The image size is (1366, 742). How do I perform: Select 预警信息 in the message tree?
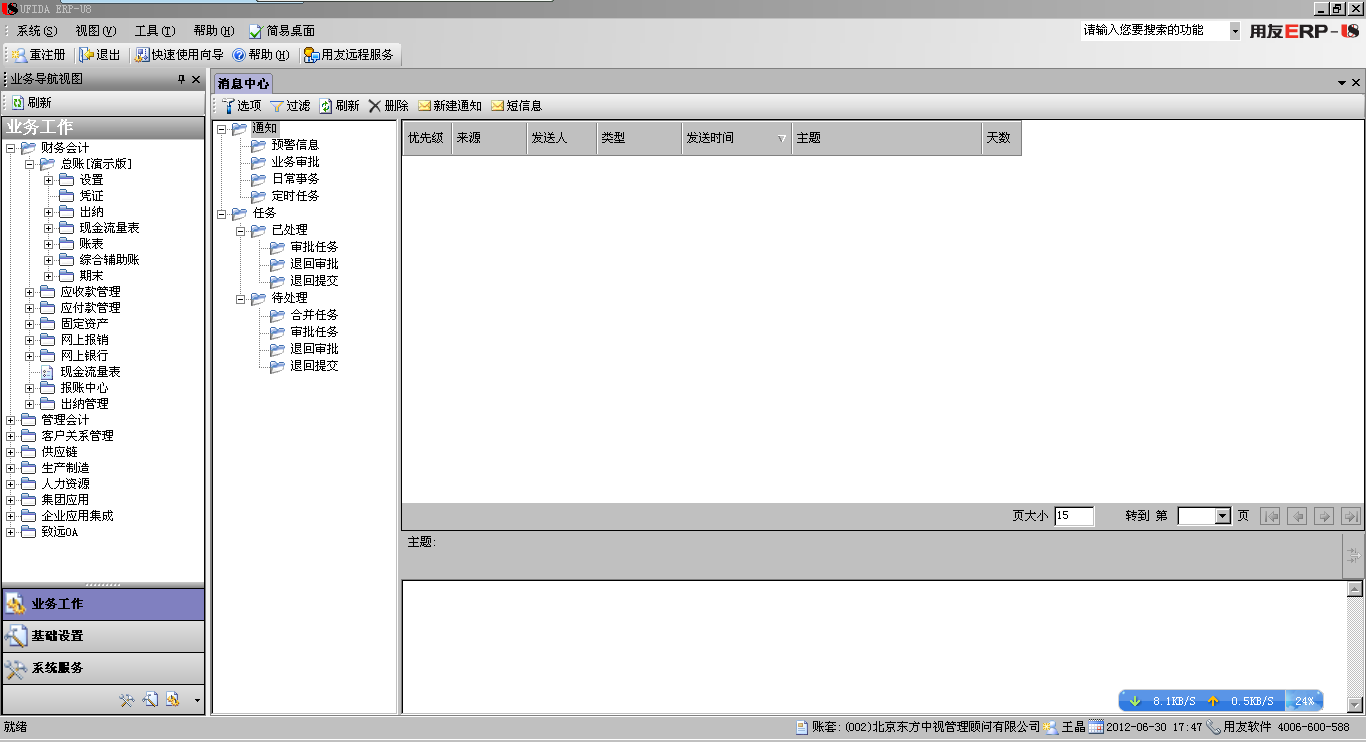[x=295, y=145]
